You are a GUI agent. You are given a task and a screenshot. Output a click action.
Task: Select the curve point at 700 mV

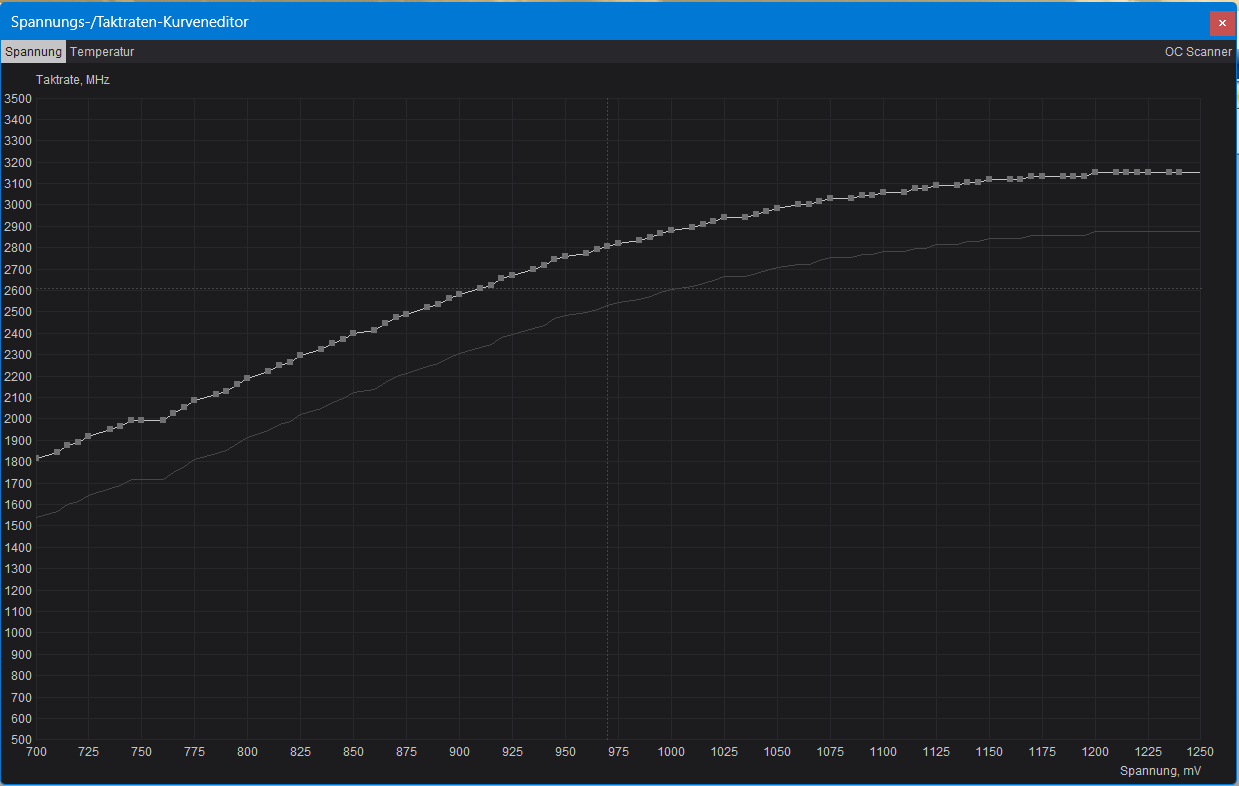(x=37, y=458)
